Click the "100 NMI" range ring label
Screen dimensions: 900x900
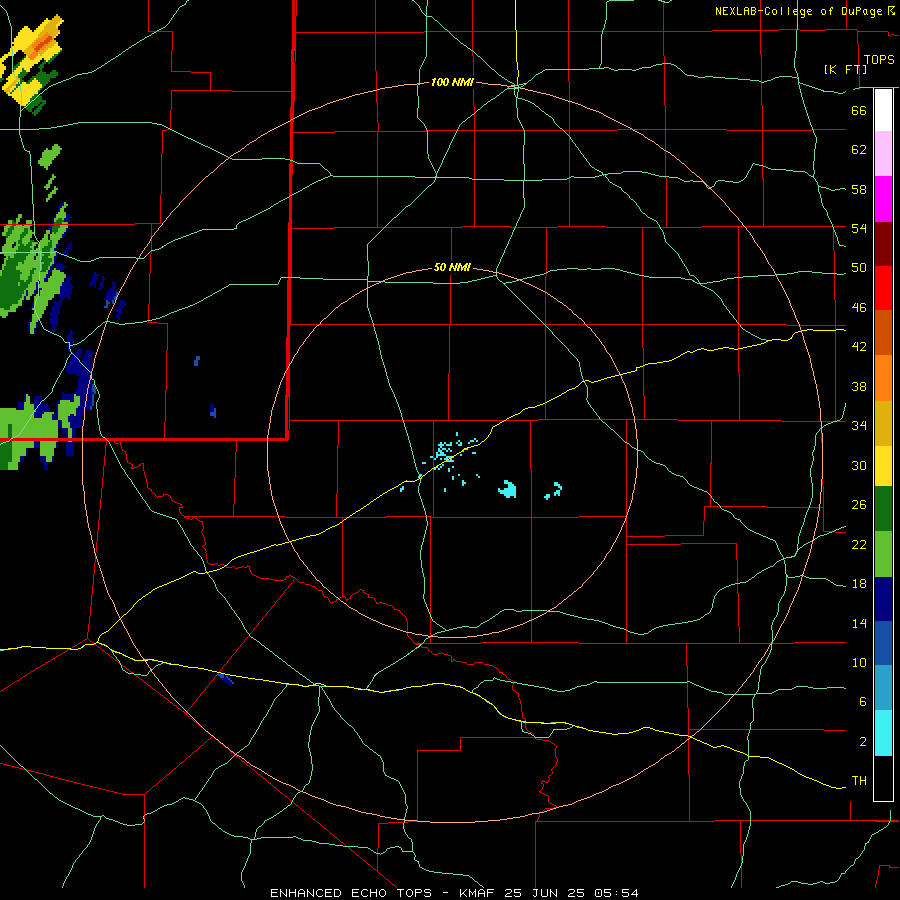tap(452, 83)
